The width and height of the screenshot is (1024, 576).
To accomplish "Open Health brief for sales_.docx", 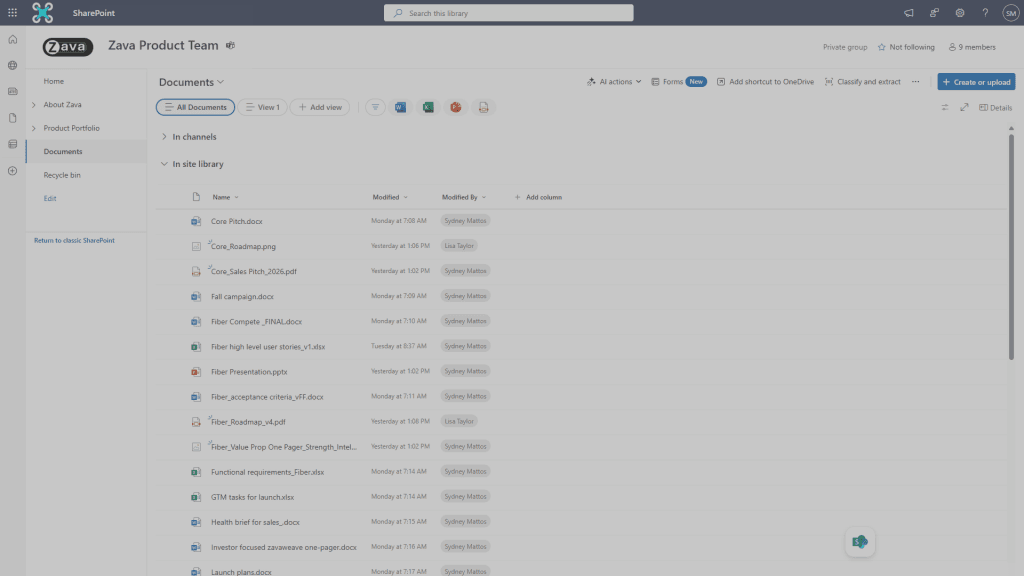I will [255, 522].
